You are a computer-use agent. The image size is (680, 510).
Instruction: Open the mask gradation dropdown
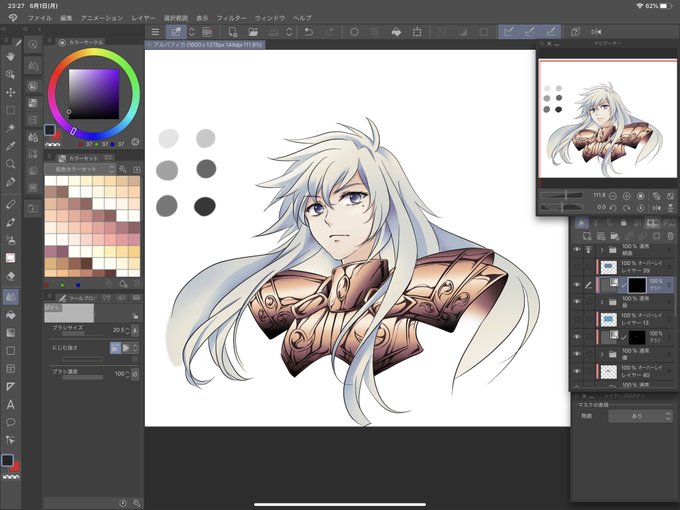tap(640, 416)
